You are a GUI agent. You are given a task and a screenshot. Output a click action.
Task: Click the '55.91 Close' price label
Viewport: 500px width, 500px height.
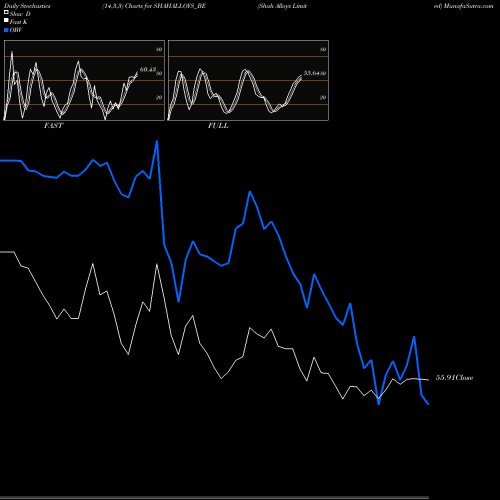pos(454,378)
